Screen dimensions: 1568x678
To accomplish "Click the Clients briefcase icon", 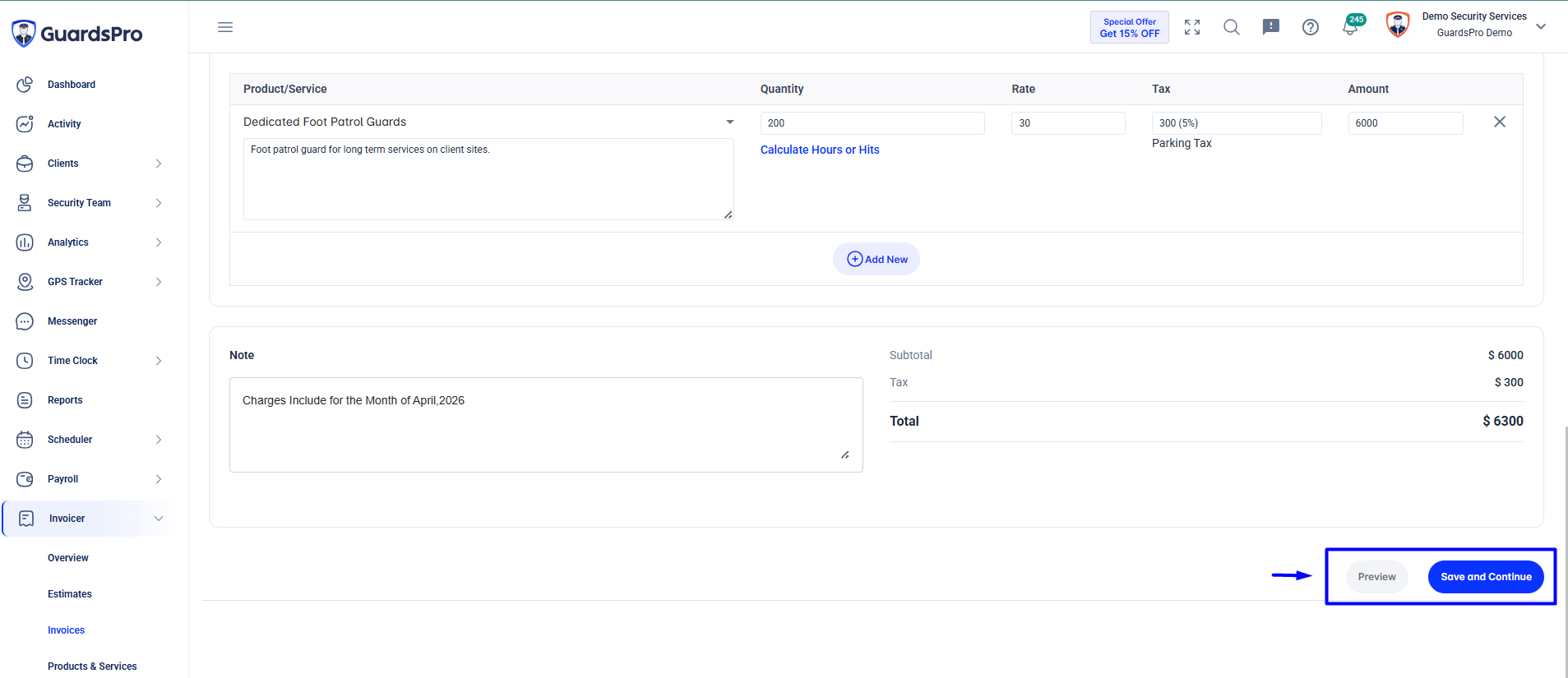I will pos(25,164).
